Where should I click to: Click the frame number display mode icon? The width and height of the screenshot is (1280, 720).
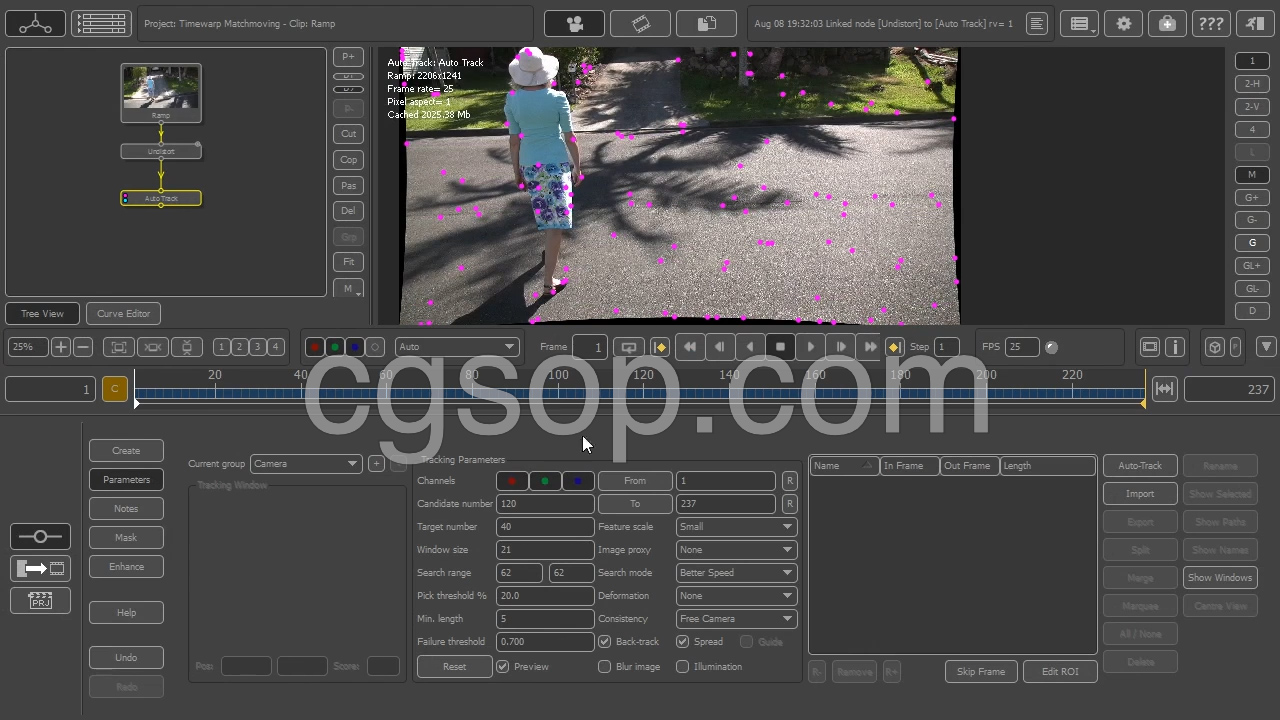[x=629, y=347]
